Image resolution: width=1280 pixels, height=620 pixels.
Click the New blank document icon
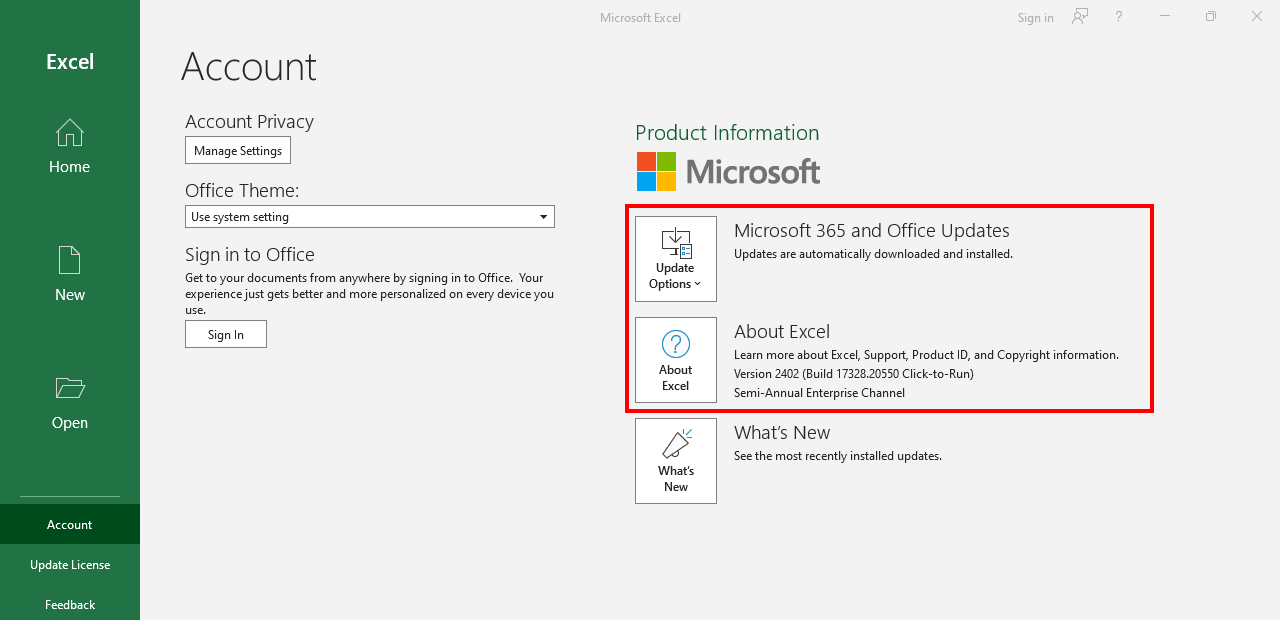(x=70, y=260)
